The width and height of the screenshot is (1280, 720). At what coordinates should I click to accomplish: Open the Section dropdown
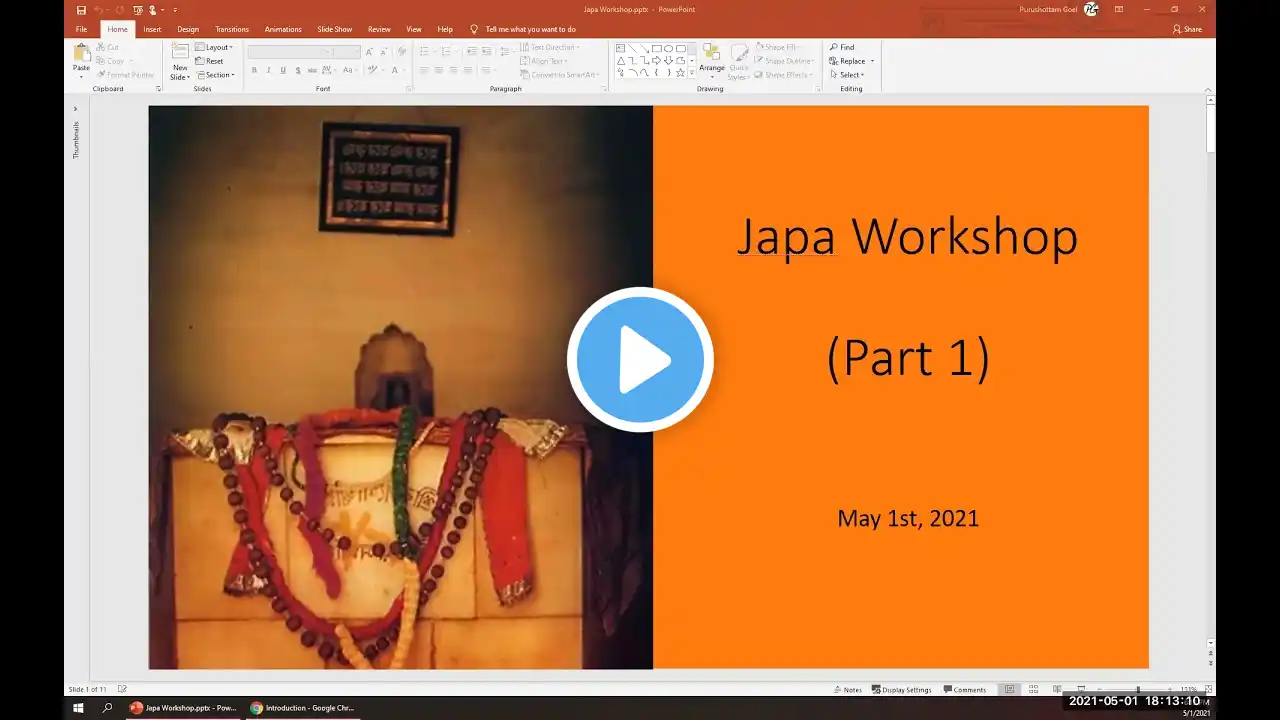[215, 75]
